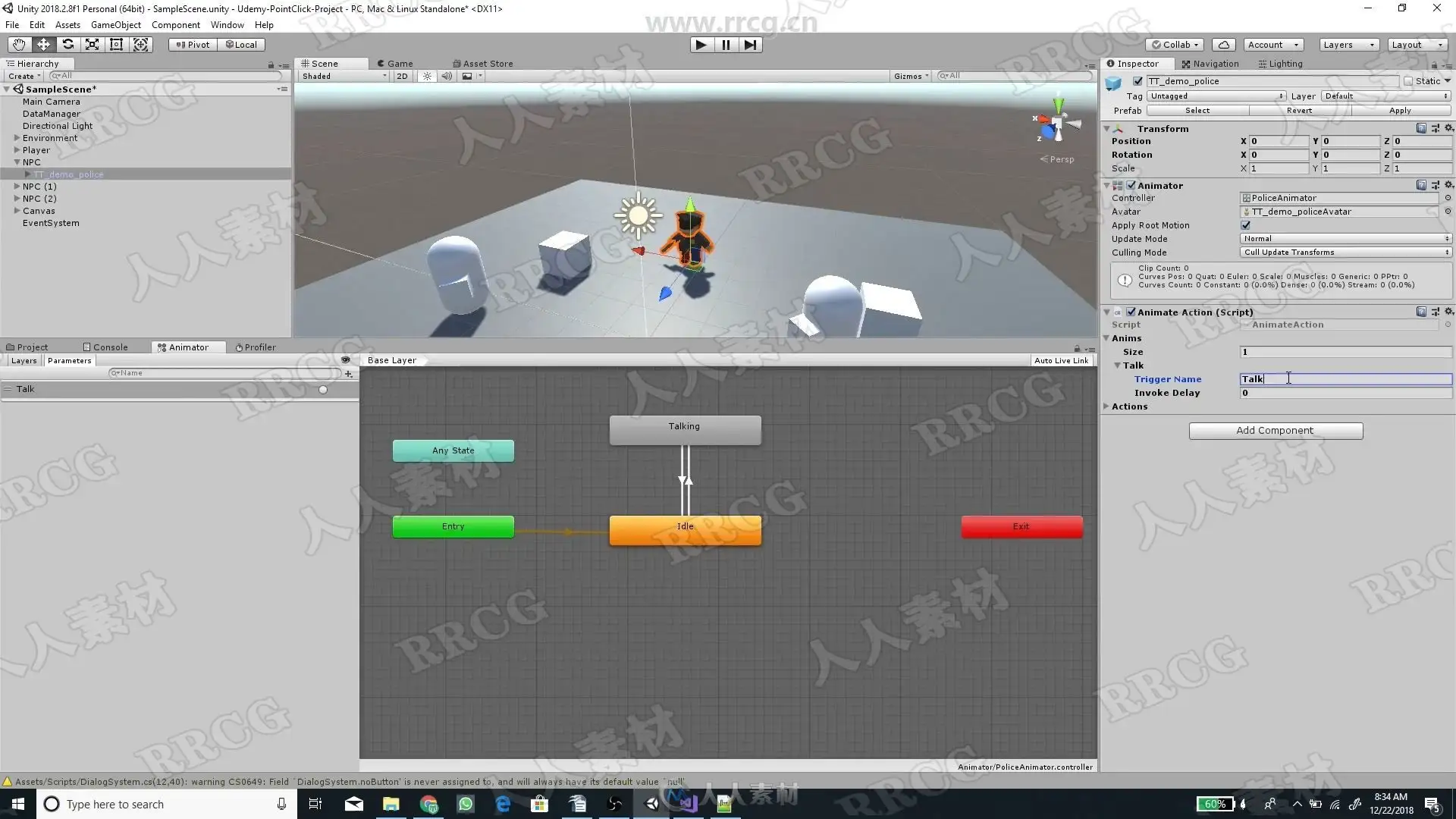The width and height of the screenshot is (1456, 819).
Task: Open Animate Action script settings gear
Action: point(1448,312)
